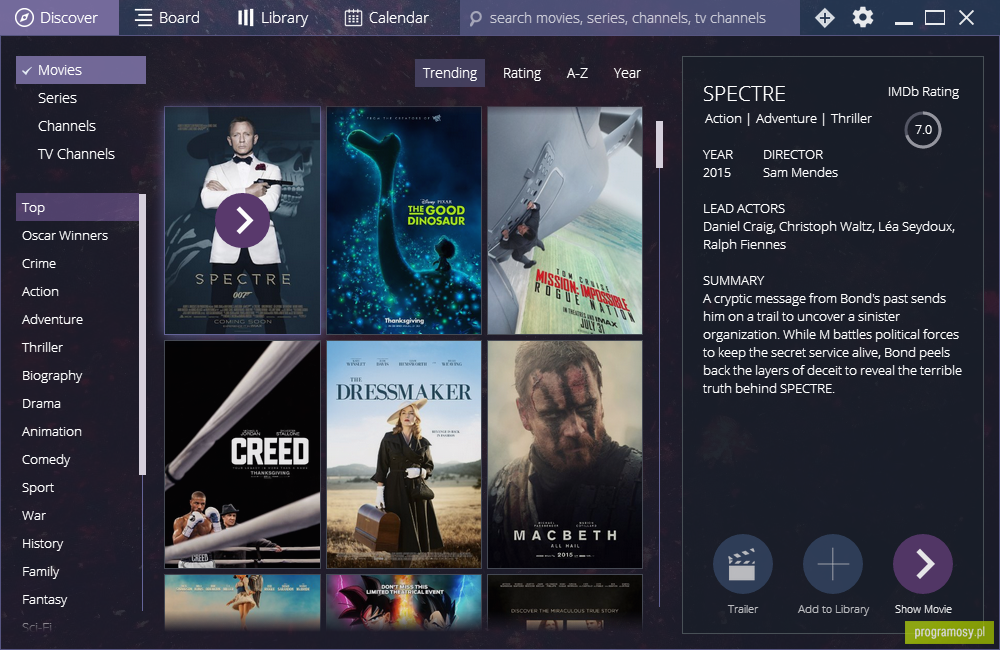Maximize the application window
This screenshot has height=650, width=1000.
[x=935, y=18]
